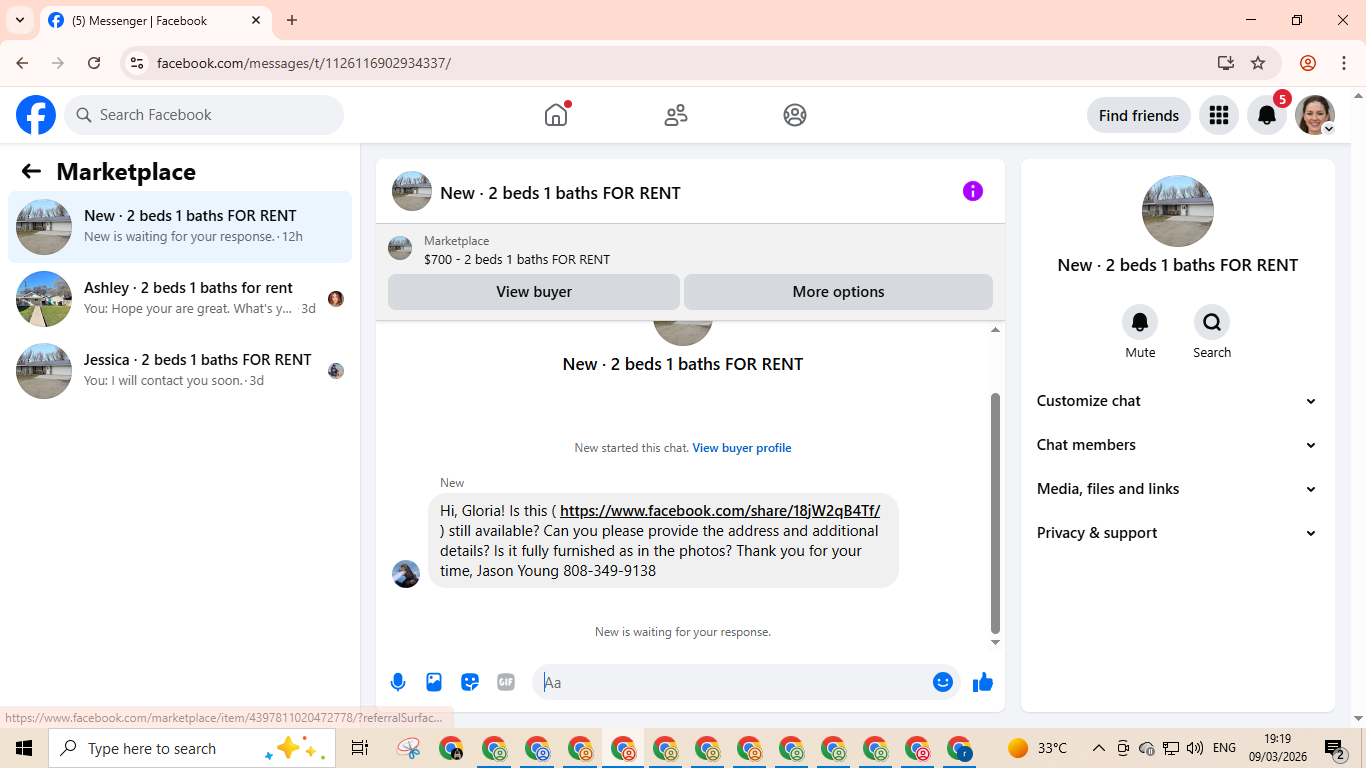Select the Messenger | Facebook browser tab
Screen dimensions: 1366x768
pos(155,20)
